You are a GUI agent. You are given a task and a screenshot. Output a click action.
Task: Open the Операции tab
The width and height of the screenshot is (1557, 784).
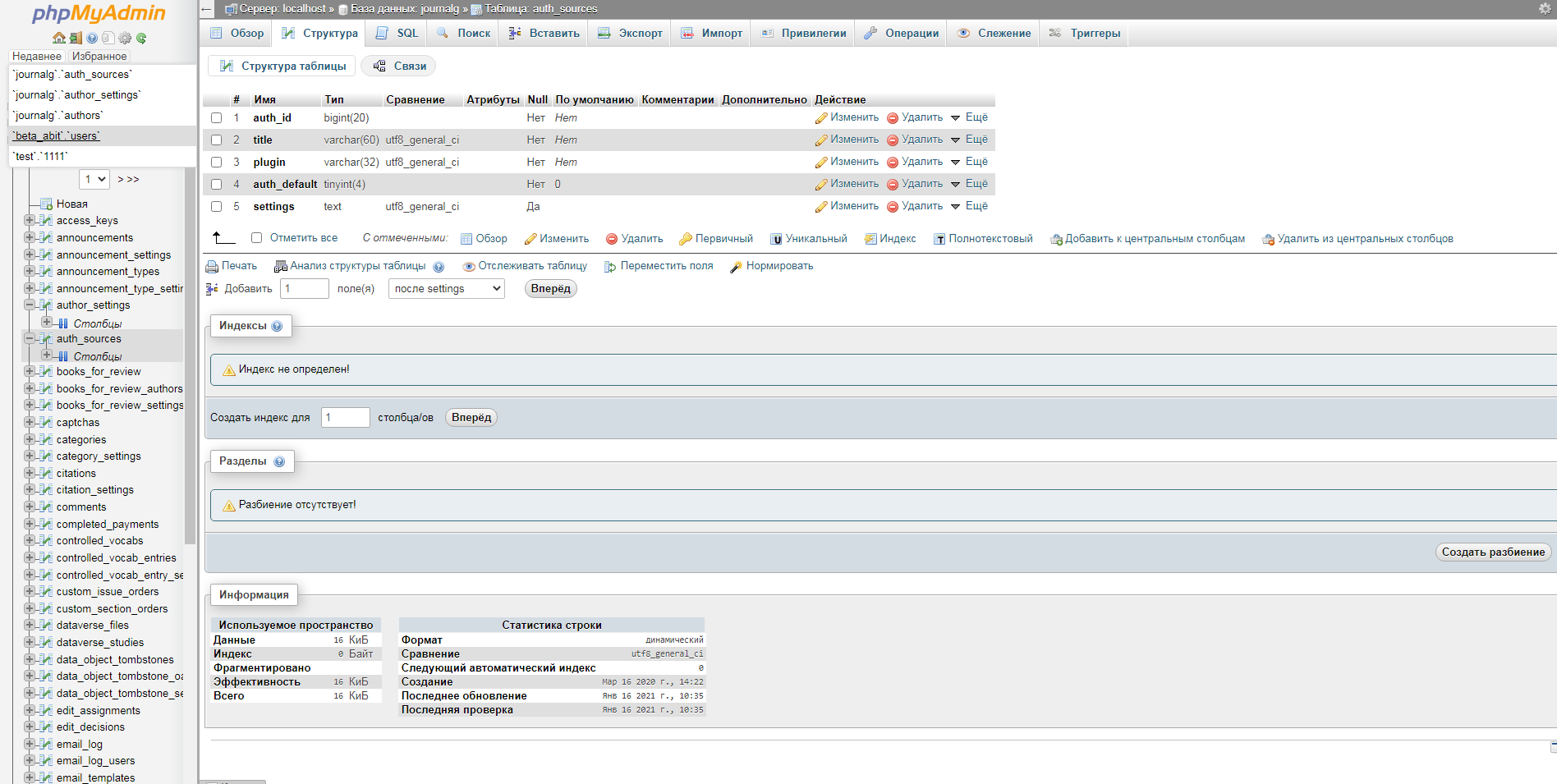point(901,34)
